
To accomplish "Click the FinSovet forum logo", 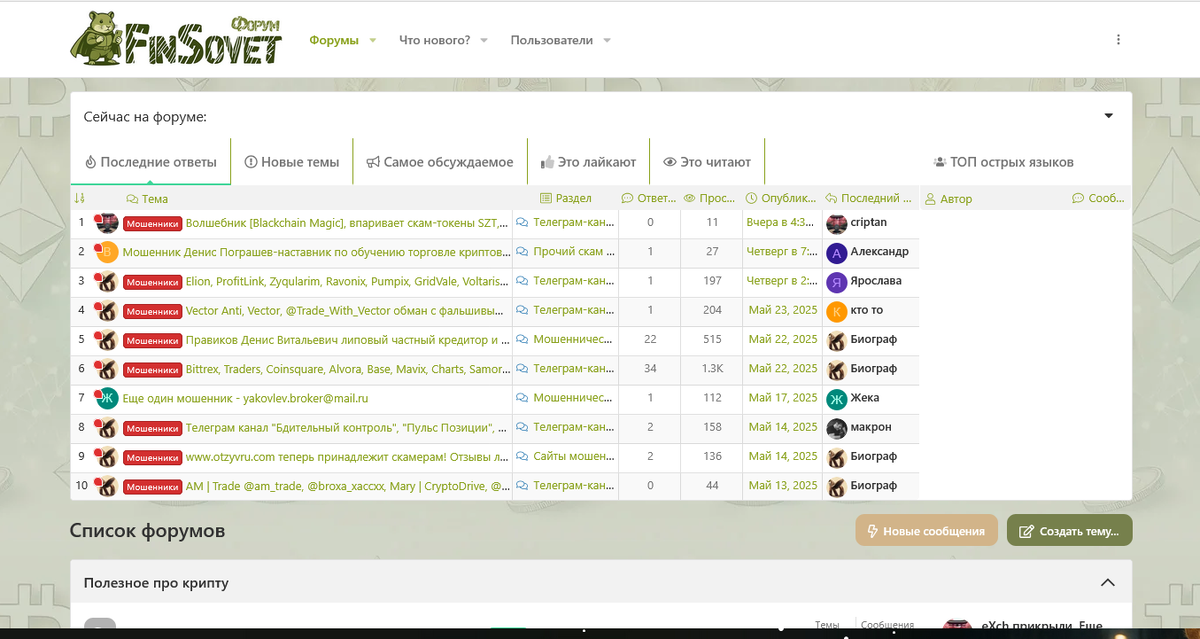I will point(176,40).
